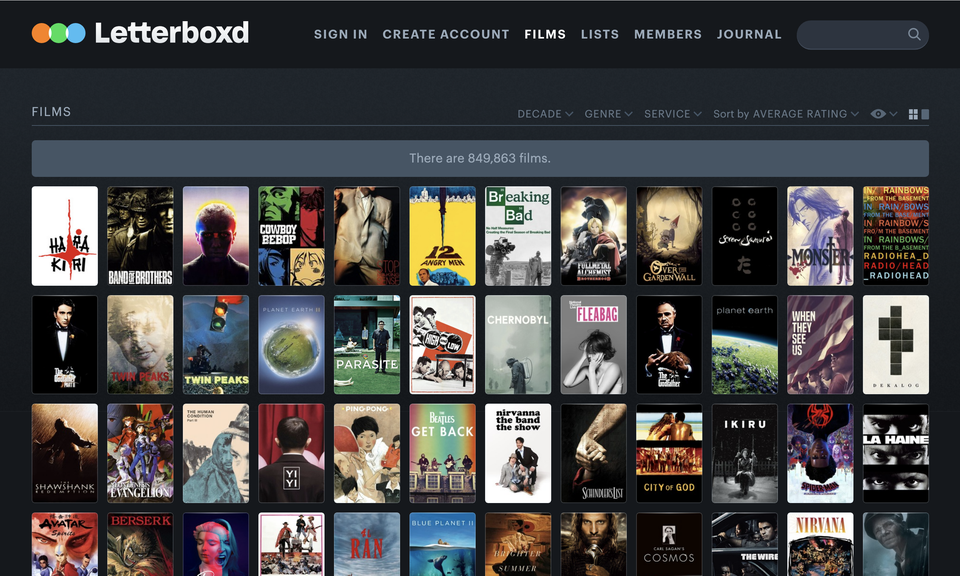The width and height of the screenshot is (960, 576).
Task: Switch to small poster grid view
Action: (x=912, y=114)
